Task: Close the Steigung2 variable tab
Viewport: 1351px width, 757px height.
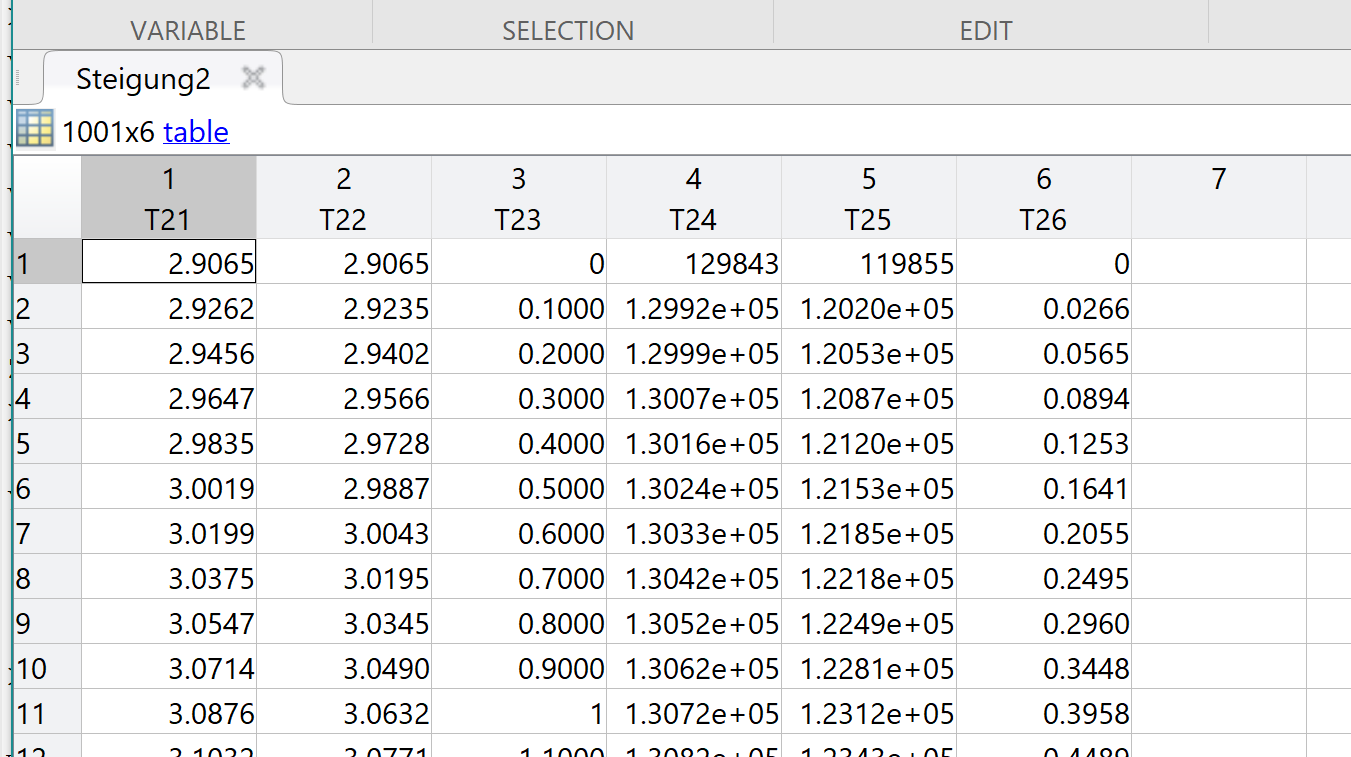Action: coord(254,78)
